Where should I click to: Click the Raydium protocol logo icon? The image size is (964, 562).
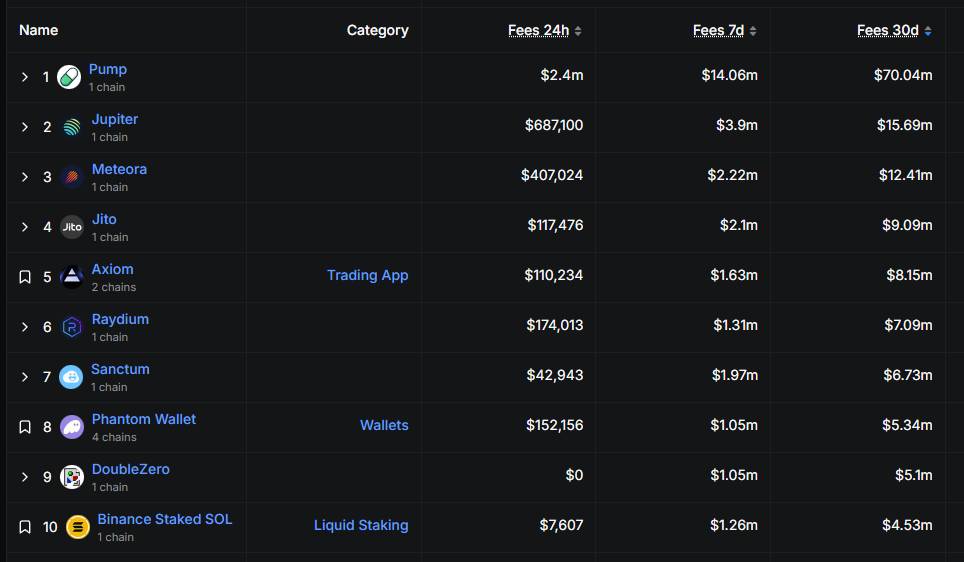[72, 327]
